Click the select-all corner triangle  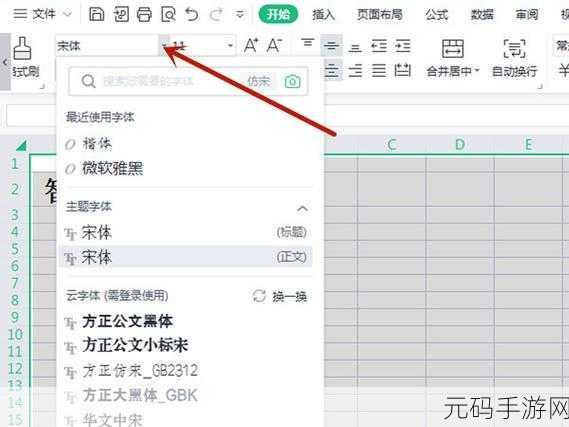[22, 145]
